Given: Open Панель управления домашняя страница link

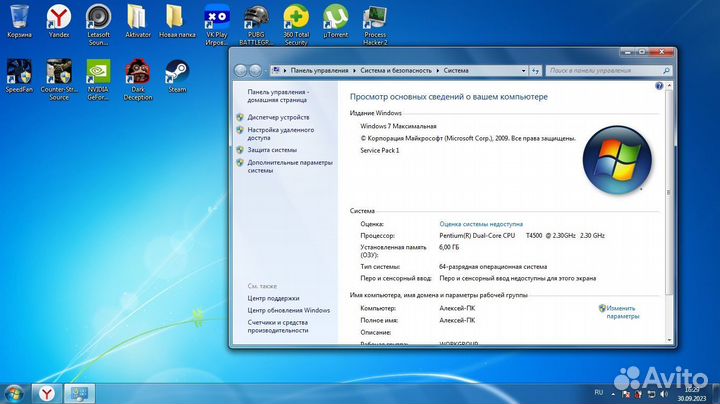Looking at the screenshot, I should pyautogui.click(x=278, y=95).
